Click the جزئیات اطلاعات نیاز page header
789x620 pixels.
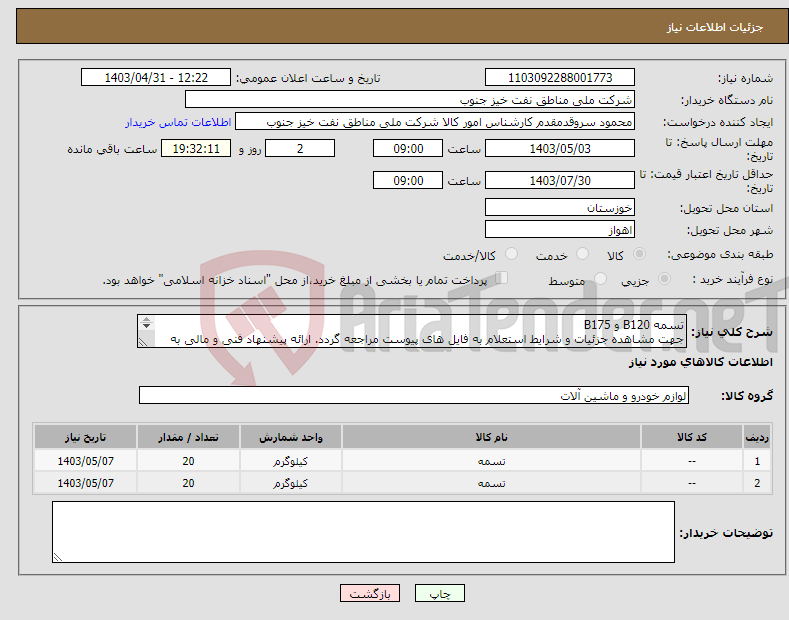tap(715, 27)
